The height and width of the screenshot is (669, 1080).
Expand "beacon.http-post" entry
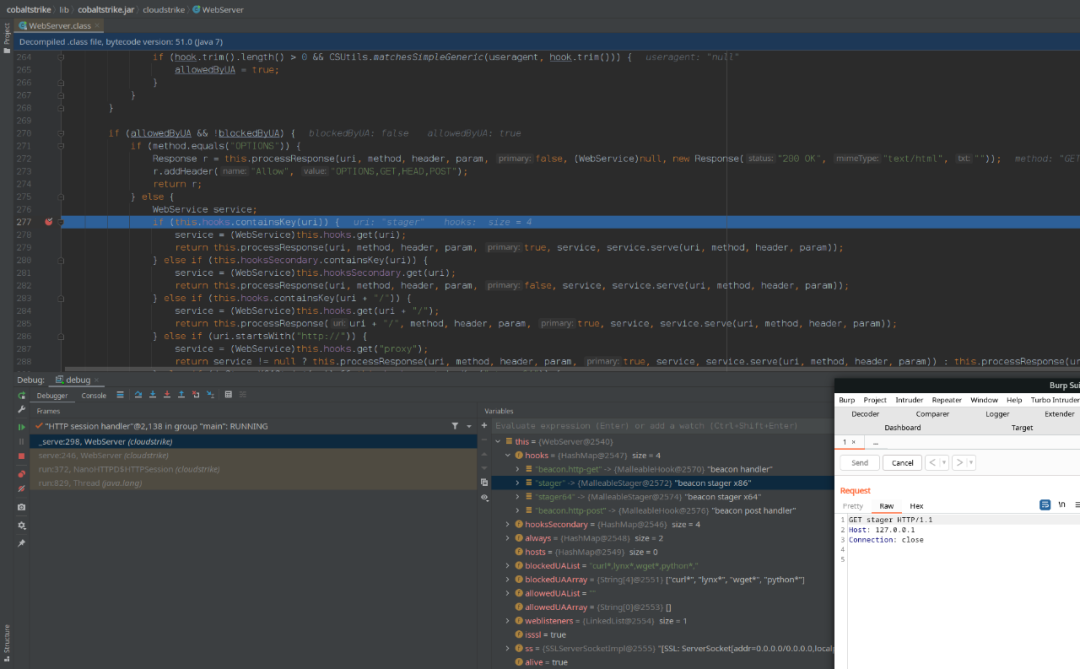click(517, 511)
